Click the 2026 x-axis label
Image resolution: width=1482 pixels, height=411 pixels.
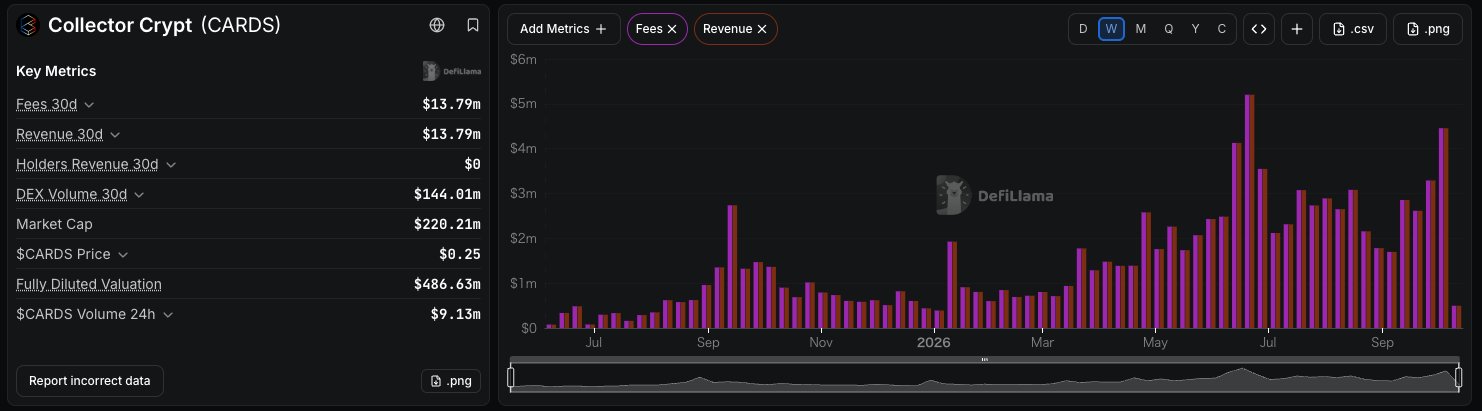coord(933,343)
